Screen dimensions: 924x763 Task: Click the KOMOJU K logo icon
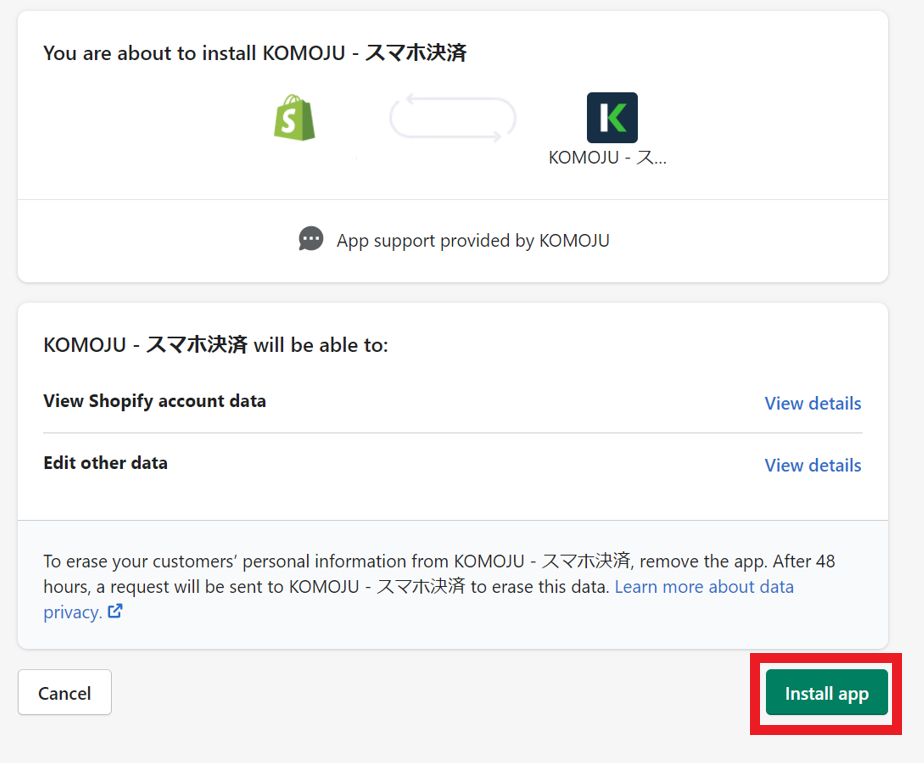[612, 118]
